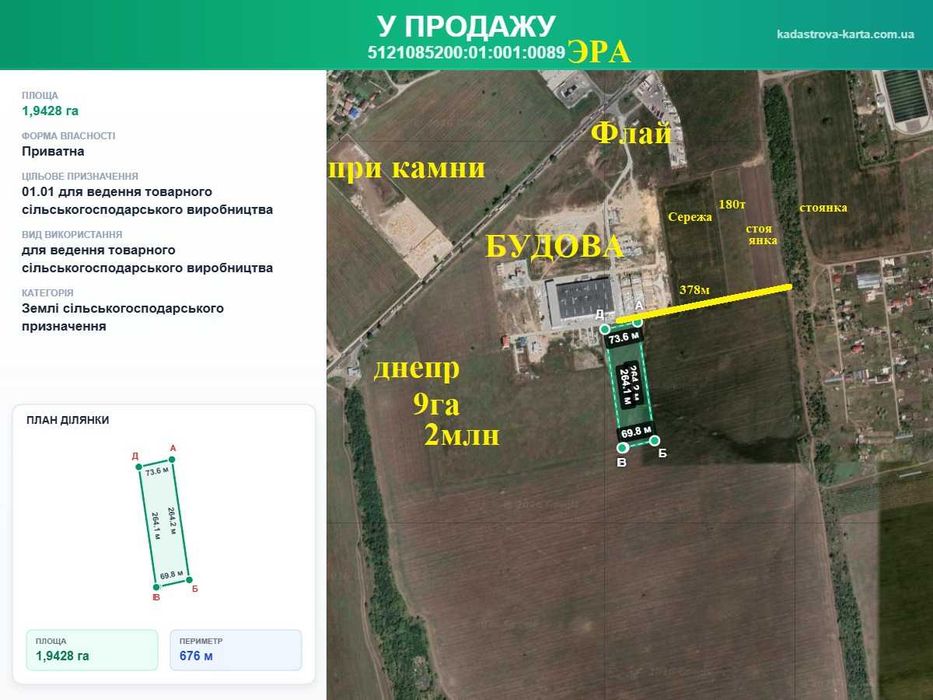933x700 pixels.
Task: Click the 264.1 м side length label on the map
Action: pos(625,386)
